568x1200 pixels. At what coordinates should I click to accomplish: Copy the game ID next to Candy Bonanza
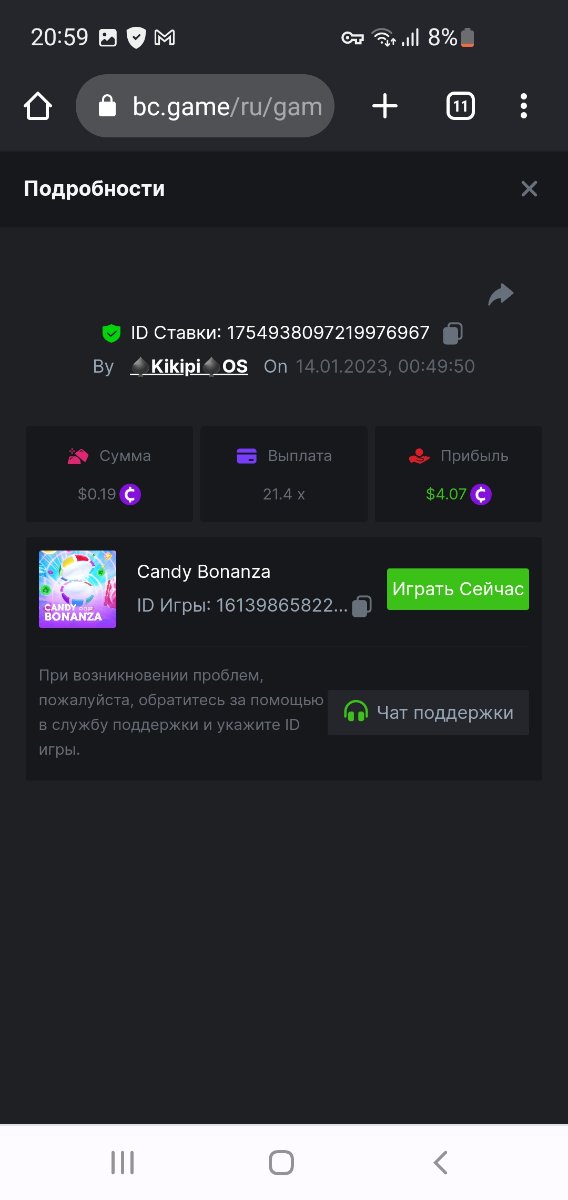pyautogui.click(x=362, y=605)
